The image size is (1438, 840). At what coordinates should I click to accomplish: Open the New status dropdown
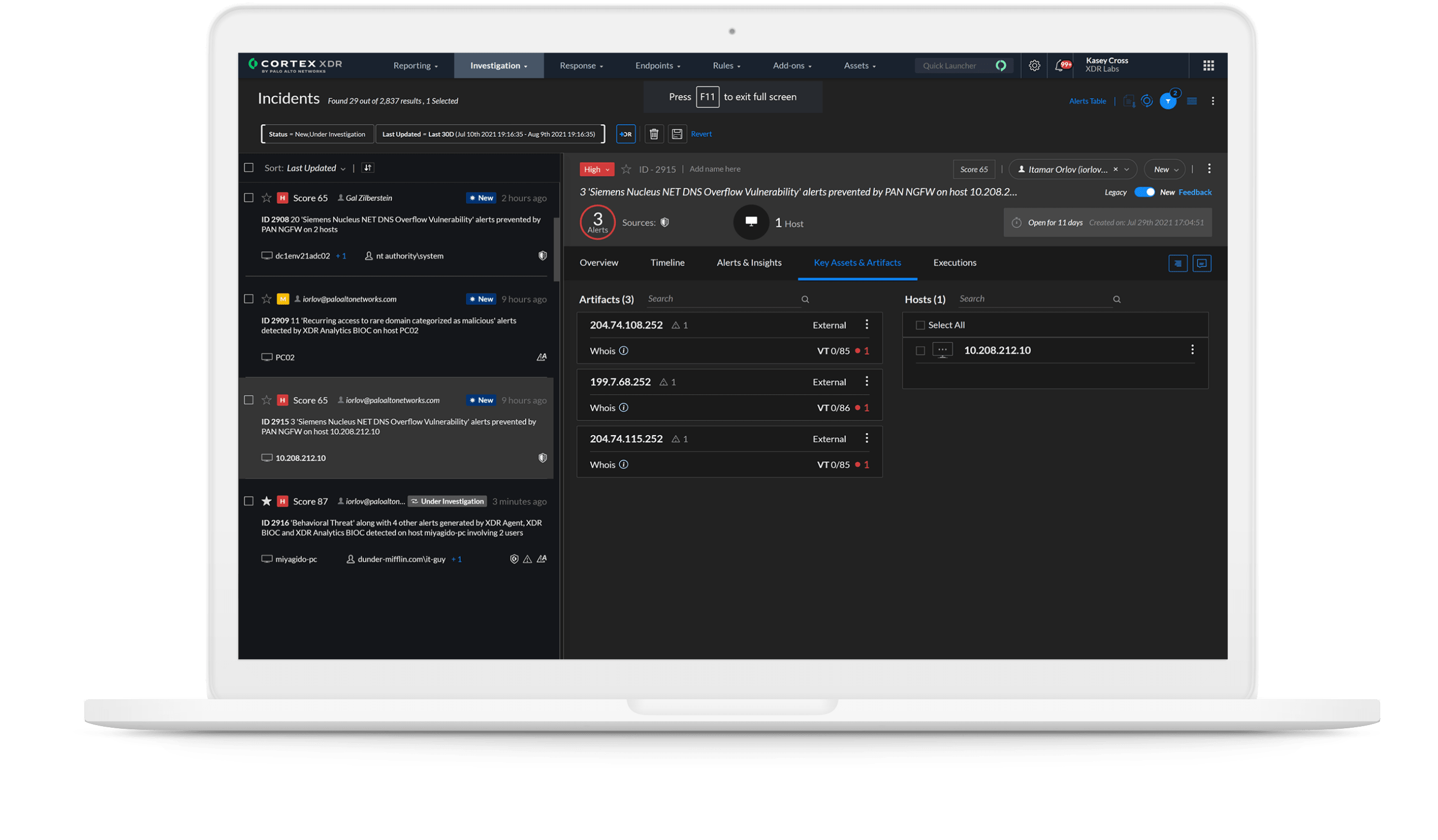tap(1164, 170)
